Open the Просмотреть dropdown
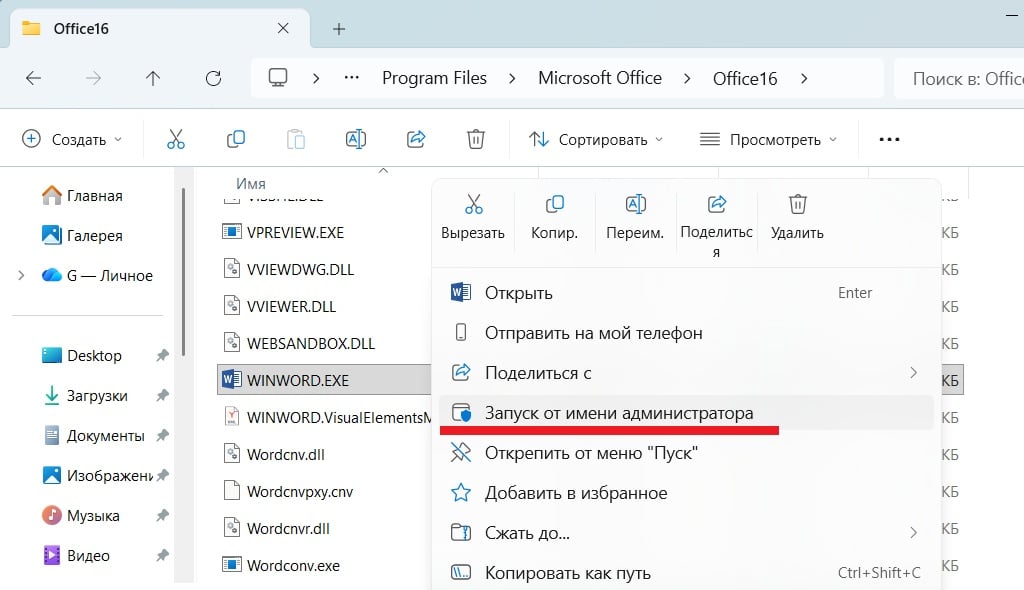This screenshot has height=590, width=1024. click(768, 139)
